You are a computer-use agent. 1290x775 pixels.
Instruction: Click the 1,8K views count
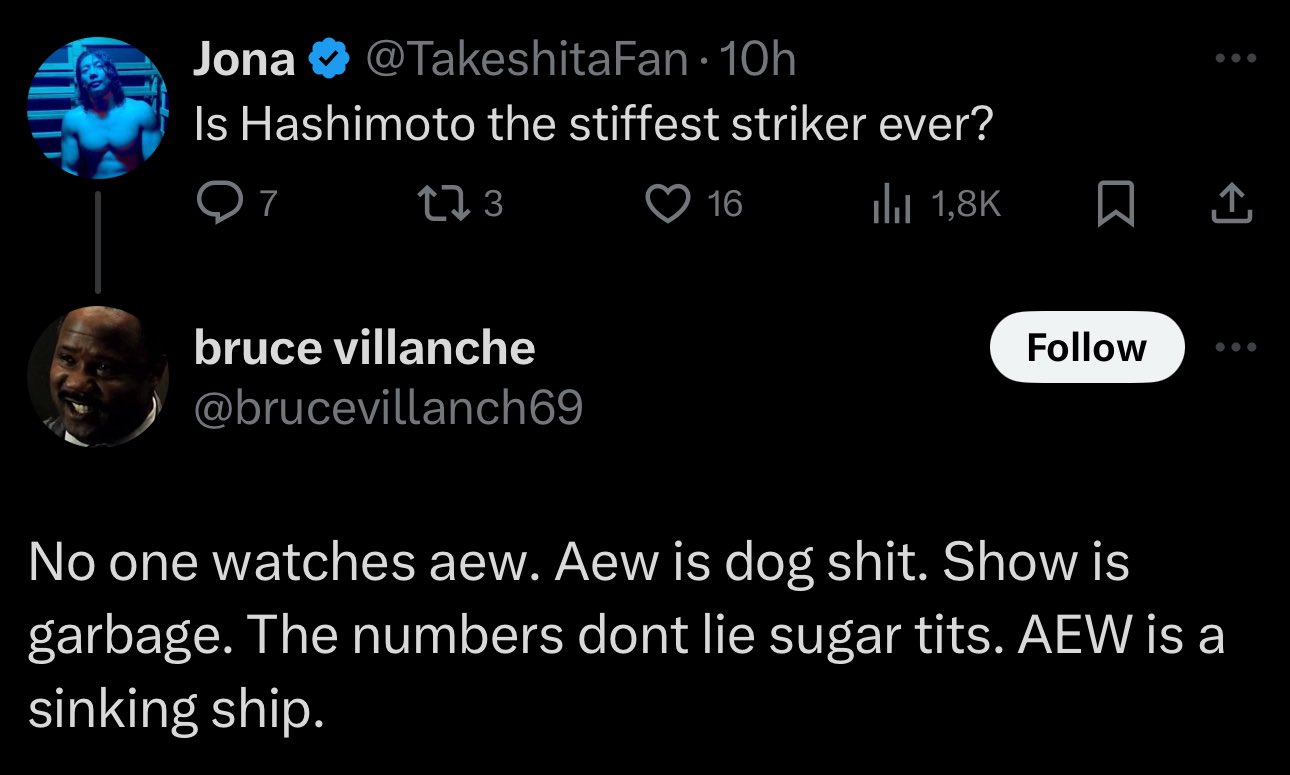point(965,204)
